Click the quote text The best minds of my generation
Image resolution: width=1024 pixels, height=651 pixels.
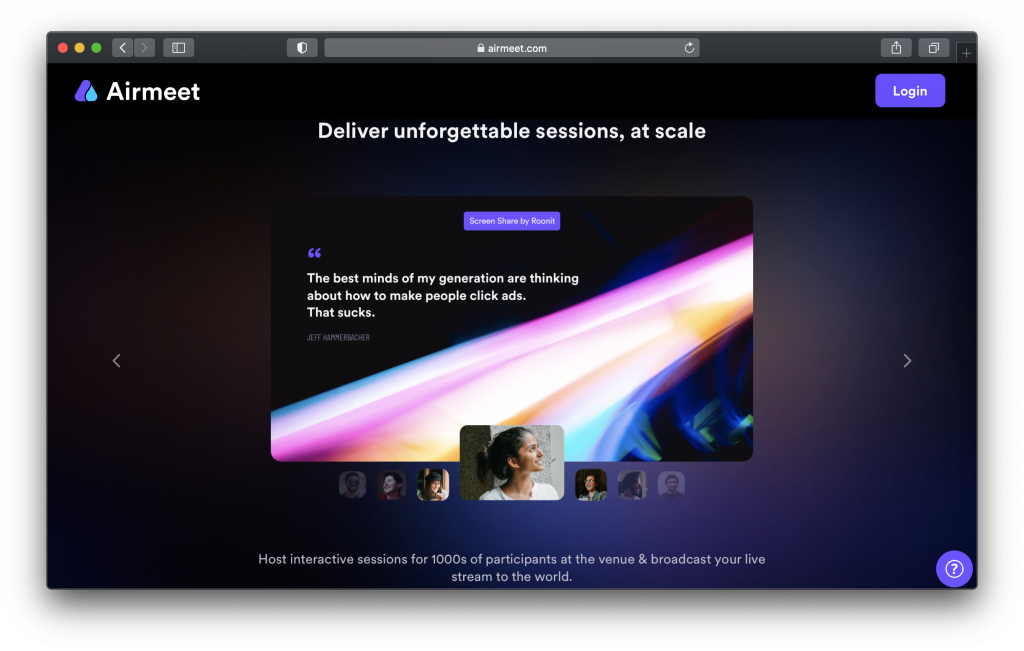pyautogui.click(x=443, y=295)
